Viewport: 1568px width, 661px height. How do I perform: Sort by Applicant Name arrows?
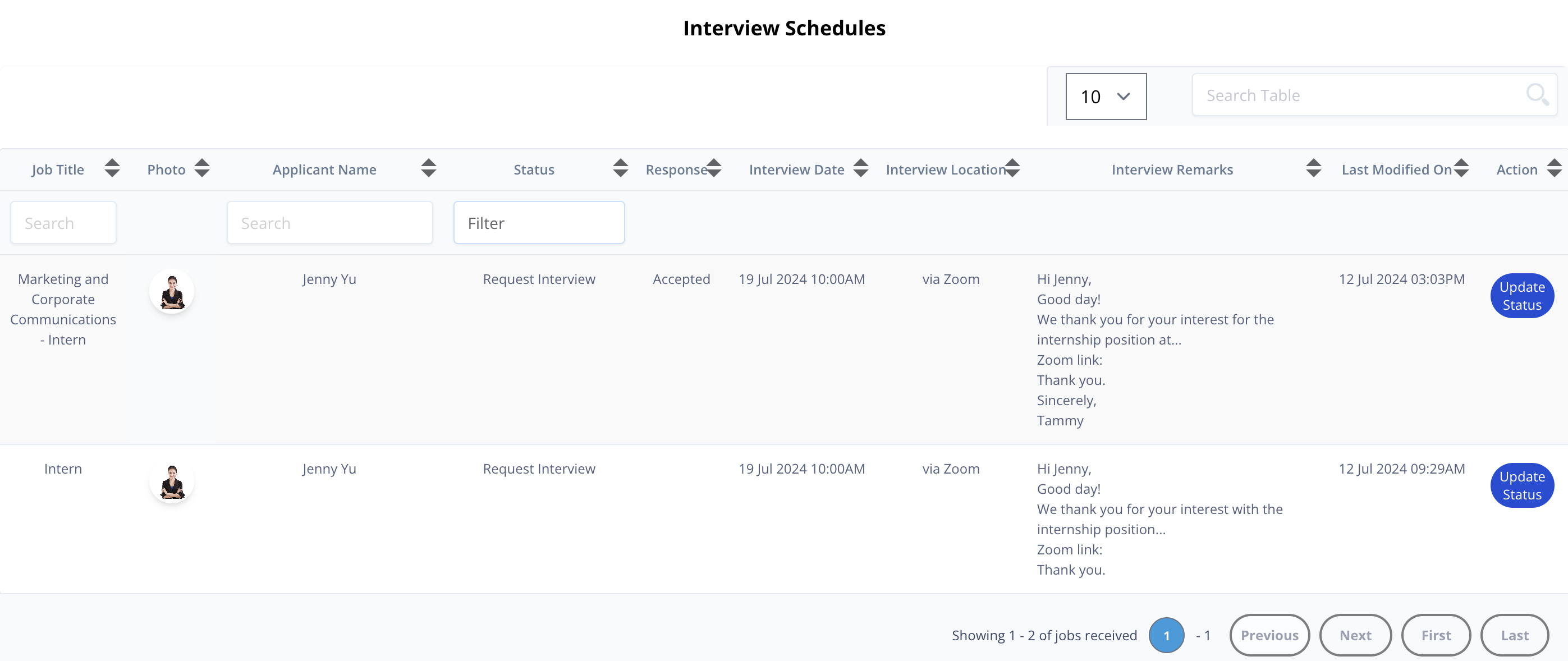(429, 168)
